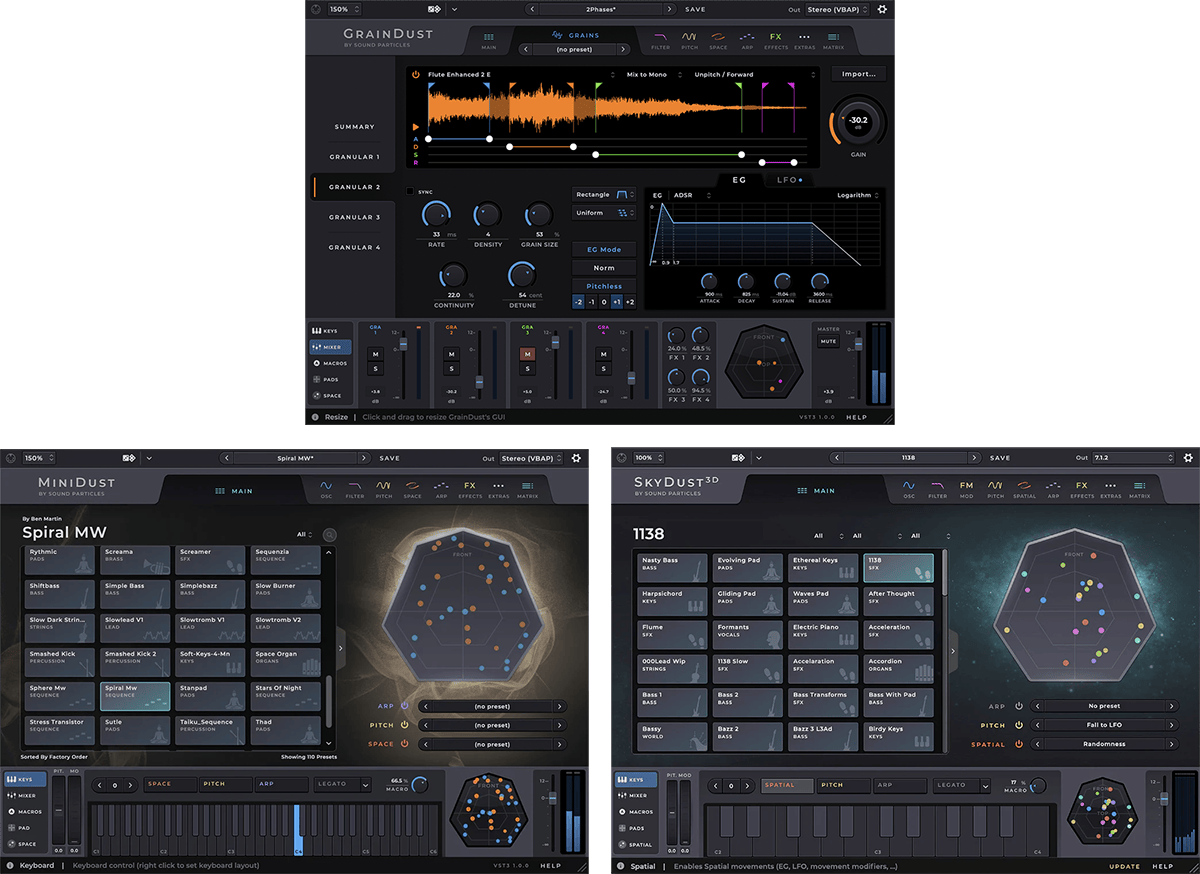The height and width of the screenshot is (874, 1200).
Task: Open MiniDust's Extras panel
Action: pyautogui.click(x=500, y=490)
